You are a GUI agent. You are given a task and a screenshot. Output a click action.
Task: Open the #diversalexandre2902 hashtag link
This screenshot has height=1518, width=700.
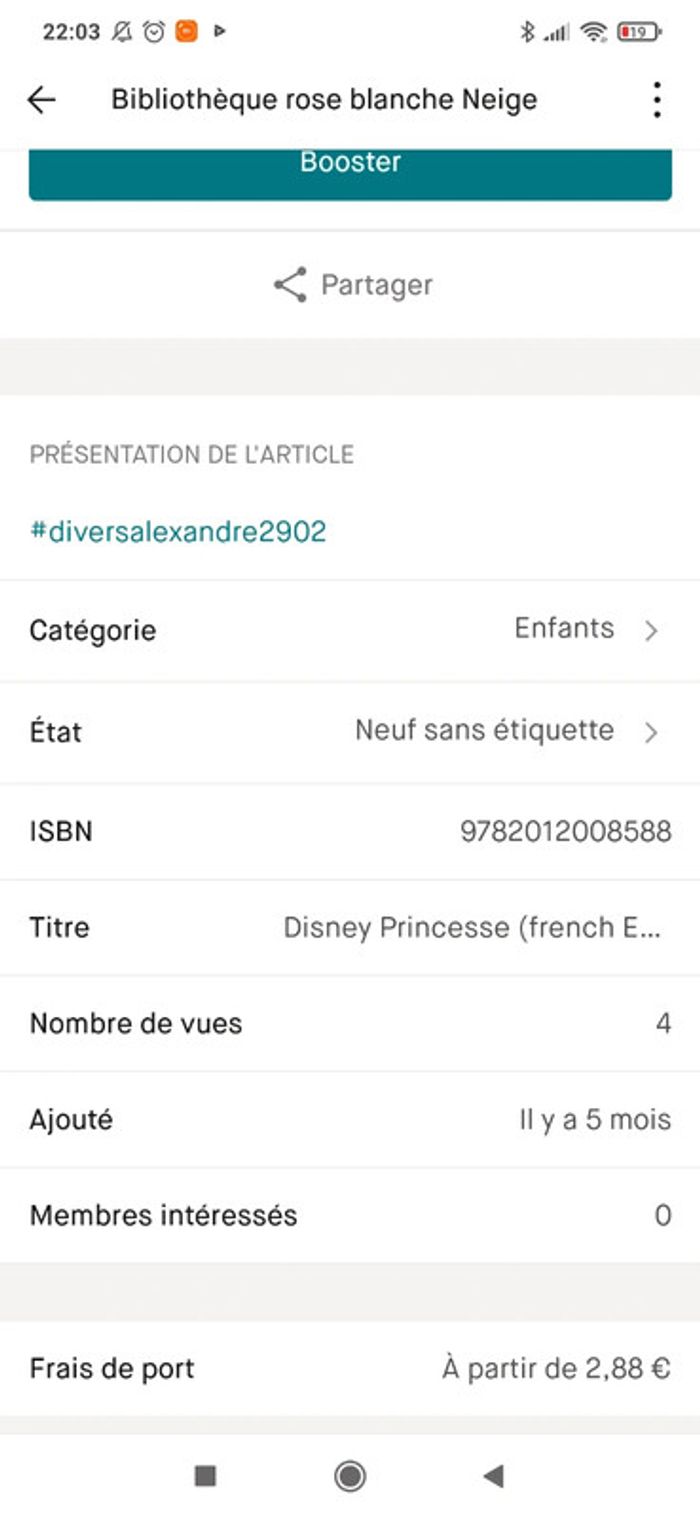(x=178, y=531)
